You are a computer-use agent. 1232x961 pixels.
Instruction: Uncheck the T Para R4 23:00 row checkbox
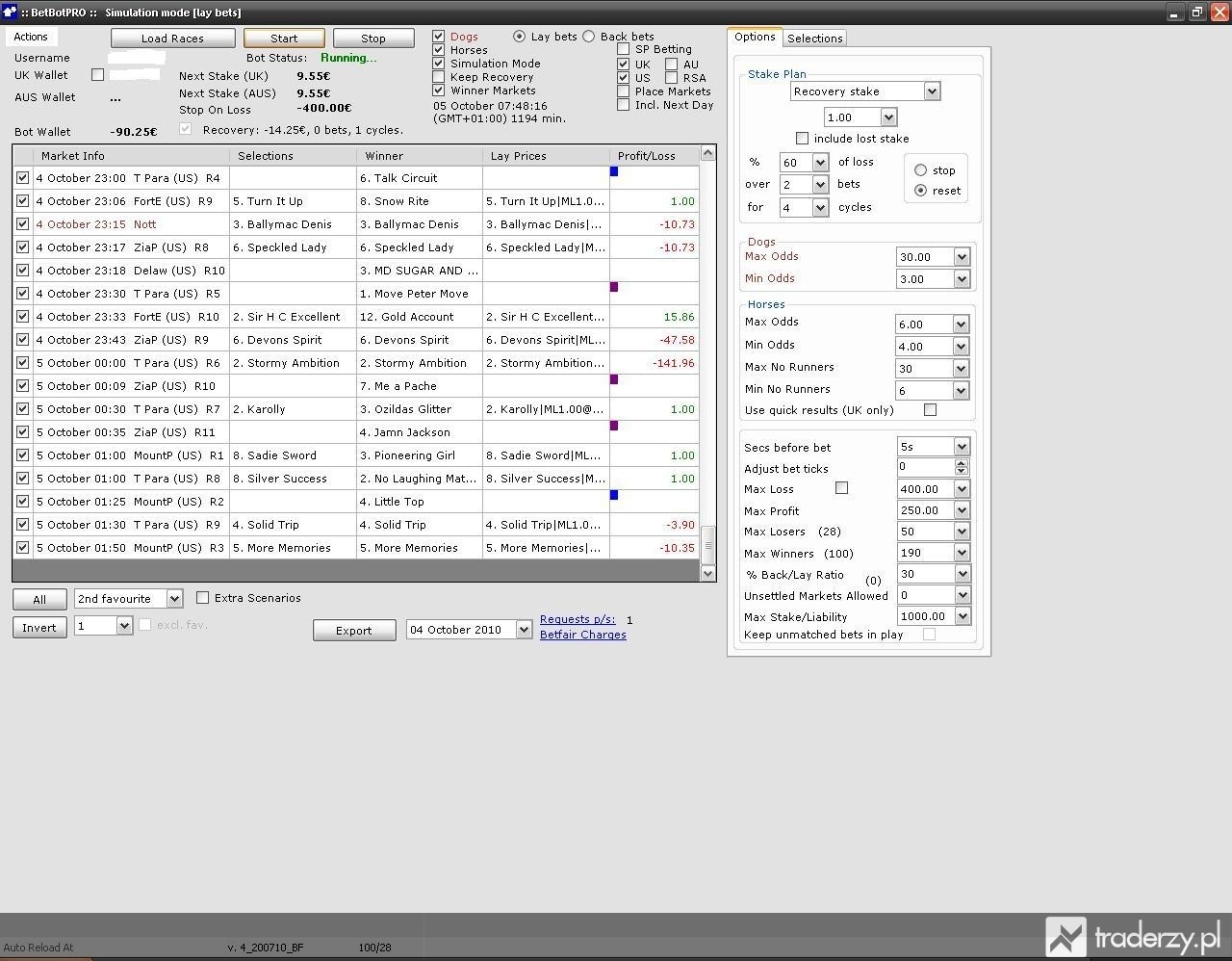23,178
